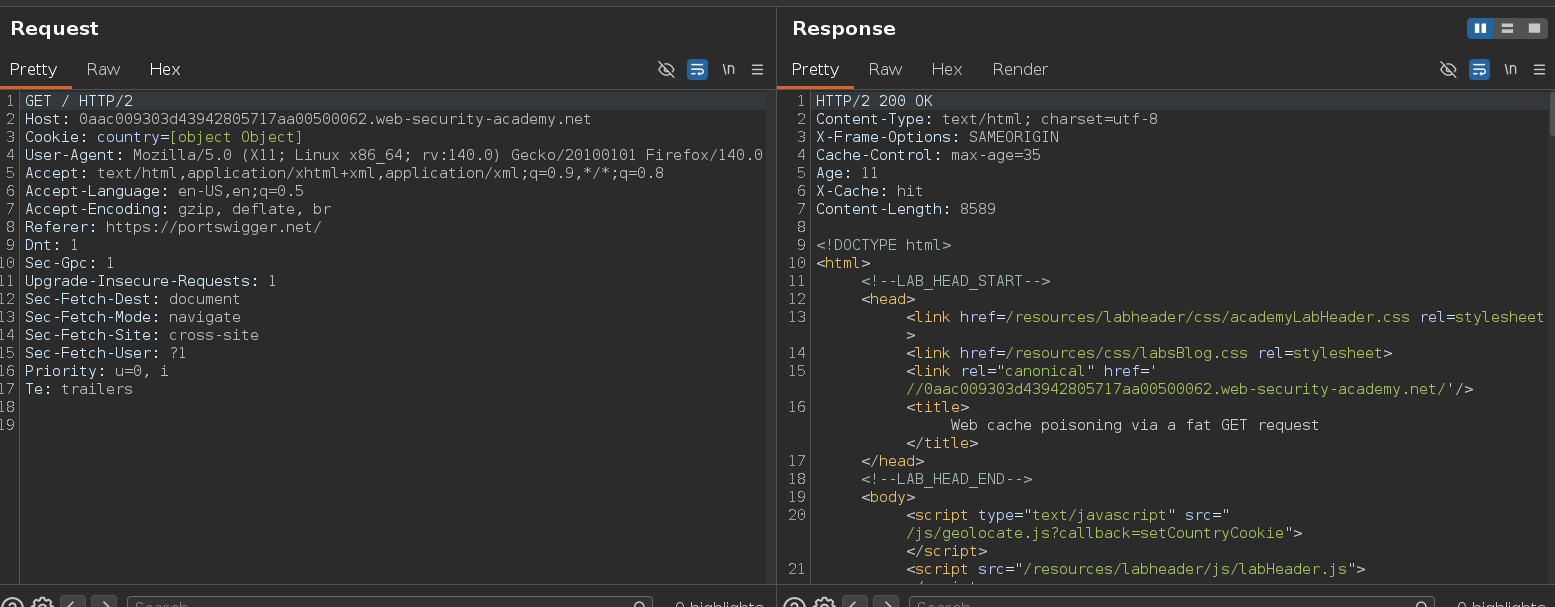
Task: Toggle word wrap in the Response panel
Action: (1480, 69)
